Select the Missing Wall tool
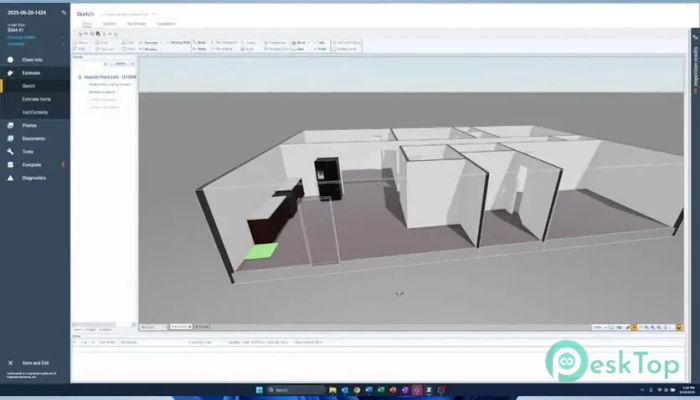Image resolution: width=700 pixels, height=400 pixels. click(x=178, y=42)
